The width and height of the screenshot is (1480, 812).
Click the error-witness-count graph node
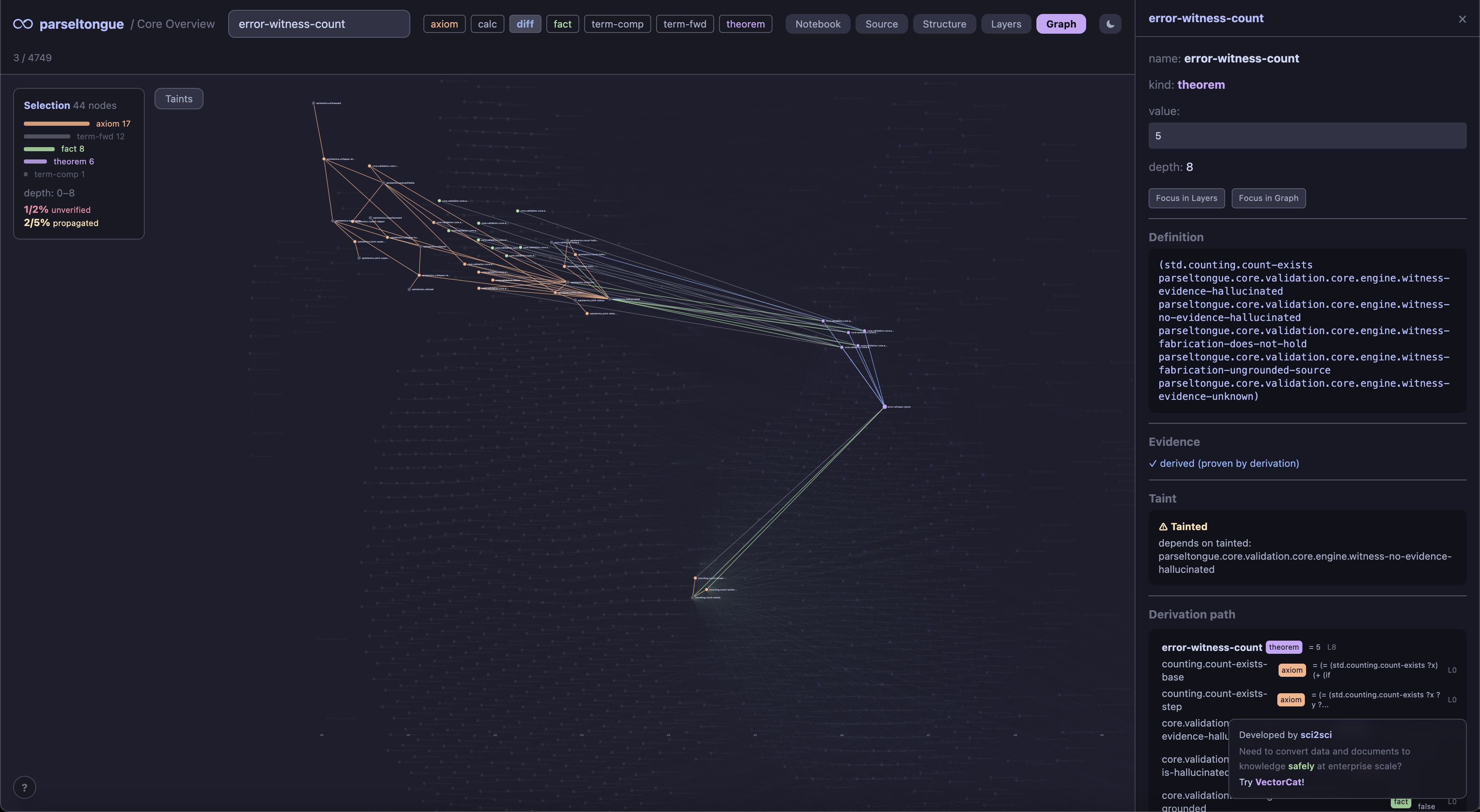click(884, 406)
